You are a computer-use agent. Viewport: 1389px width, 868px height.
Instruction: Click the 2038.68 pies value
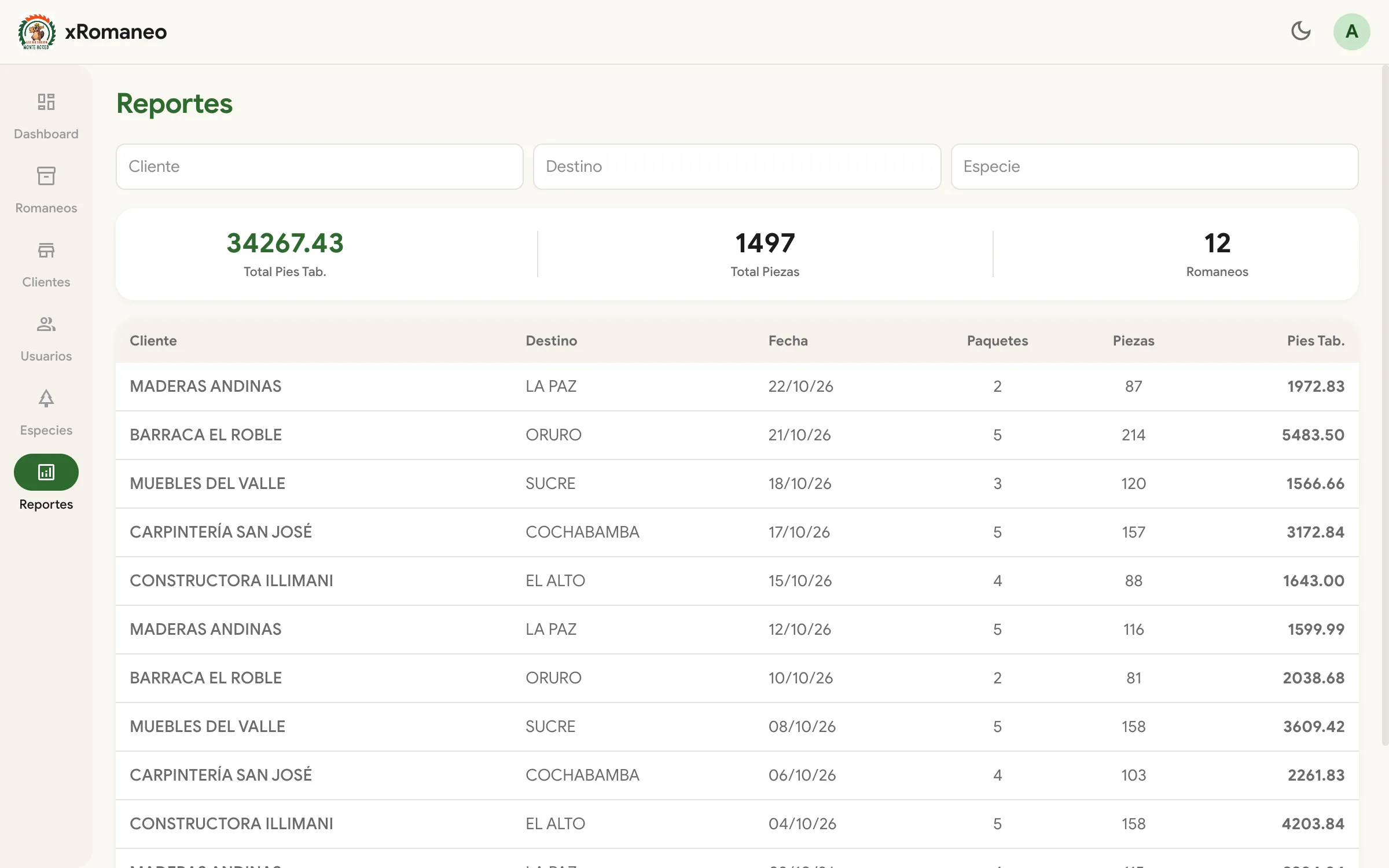click(x=1314, y=678)
